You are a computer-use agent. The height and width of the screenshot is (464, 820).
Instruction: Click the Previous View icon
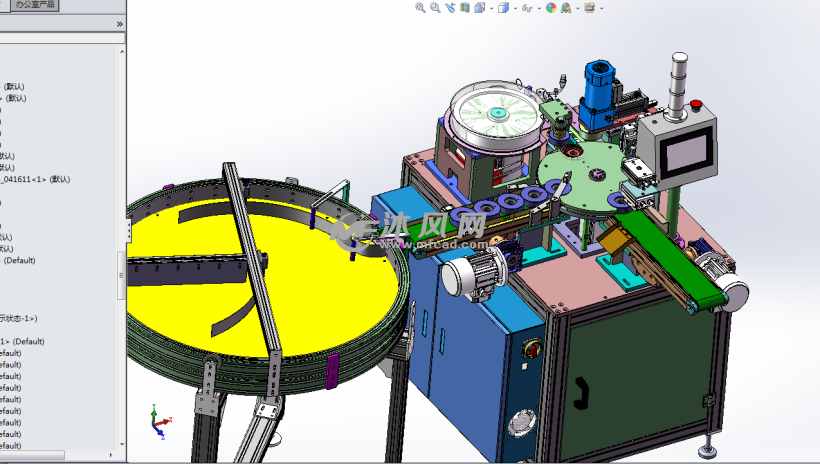coord(450,8)
